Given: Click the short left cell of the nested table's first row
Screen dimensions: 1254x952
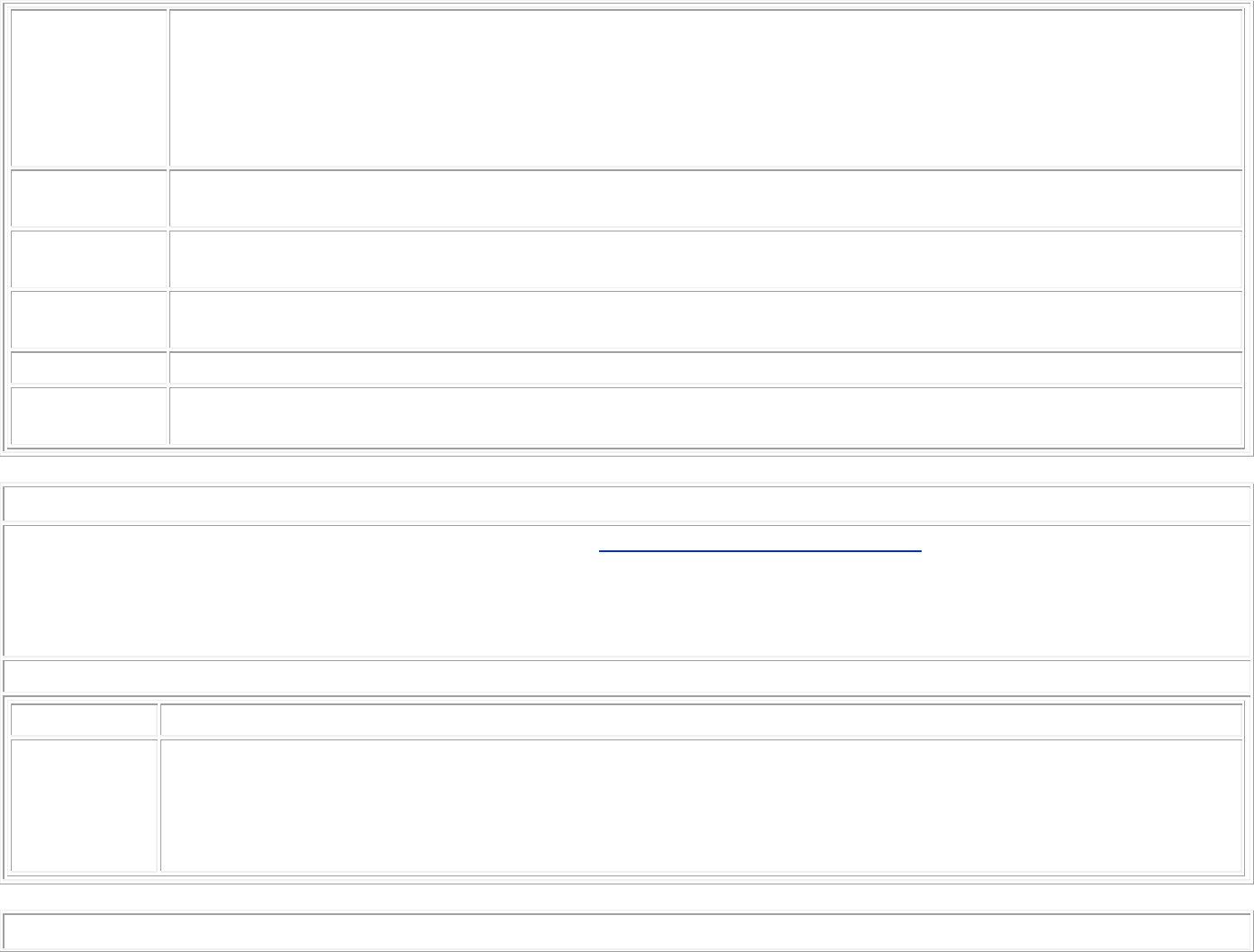Looking at the screenshot, I should tap(84, 720).
